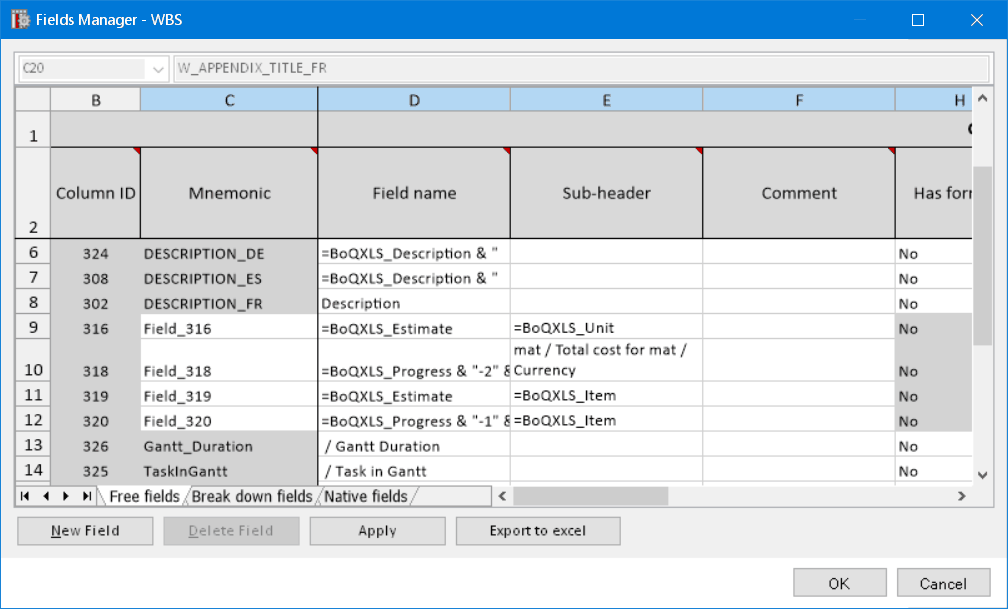Open the Native fields tab

366,496
